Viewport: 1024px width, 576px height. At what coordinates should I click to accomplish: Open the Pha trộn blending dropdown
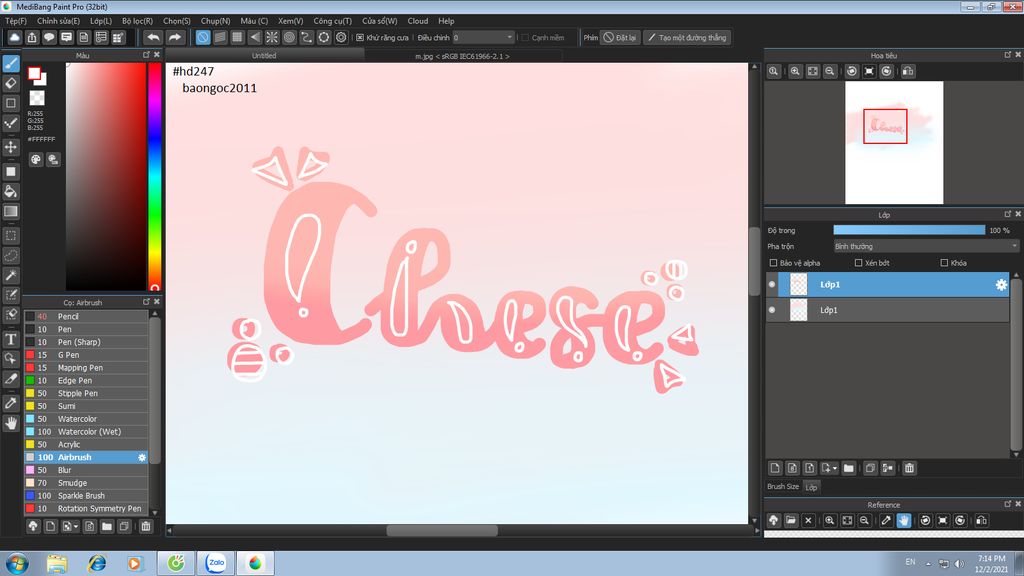pos(926,246)
